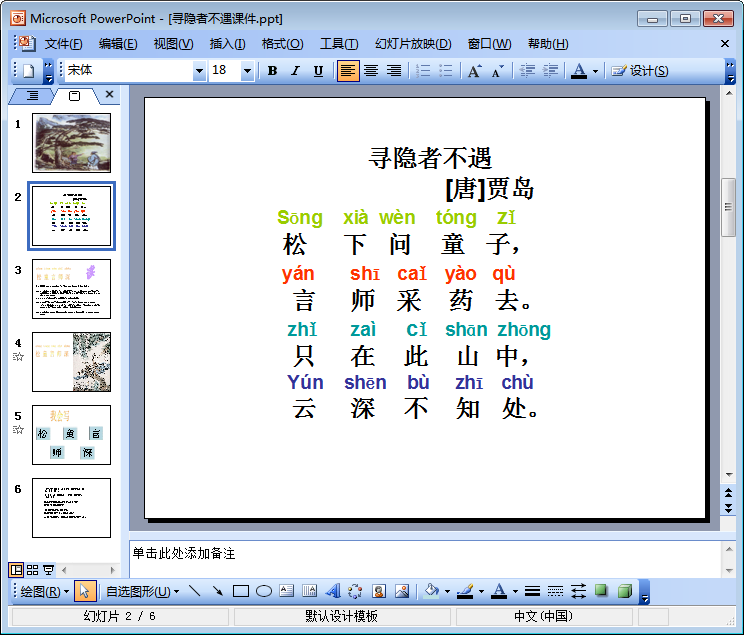Click the New document icon
This screenshot has height=635, width=744.
28,71
